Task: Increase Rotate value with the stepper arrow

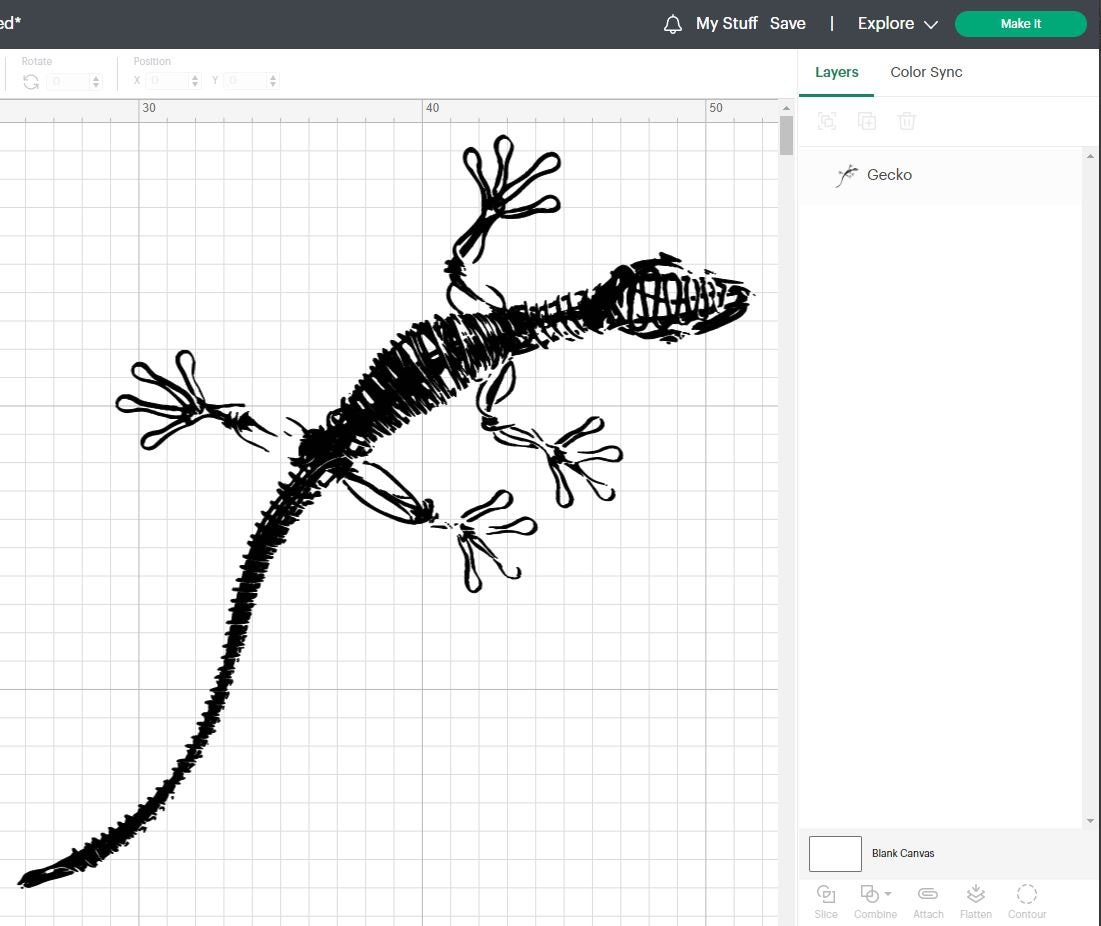Action: [98, 76]
